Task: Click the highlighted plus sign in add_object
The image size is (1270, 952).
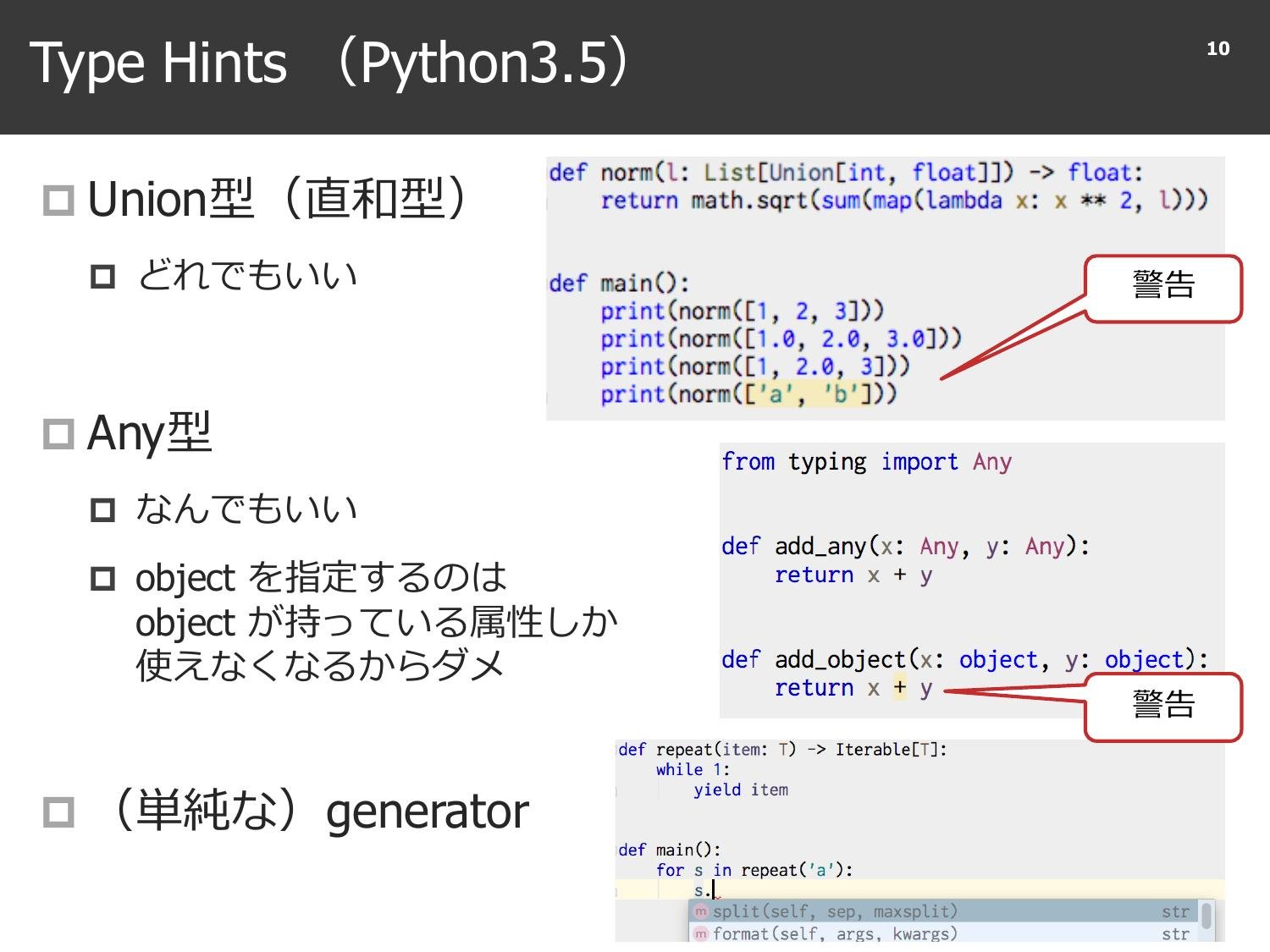Action: click(x=899, y=688)
